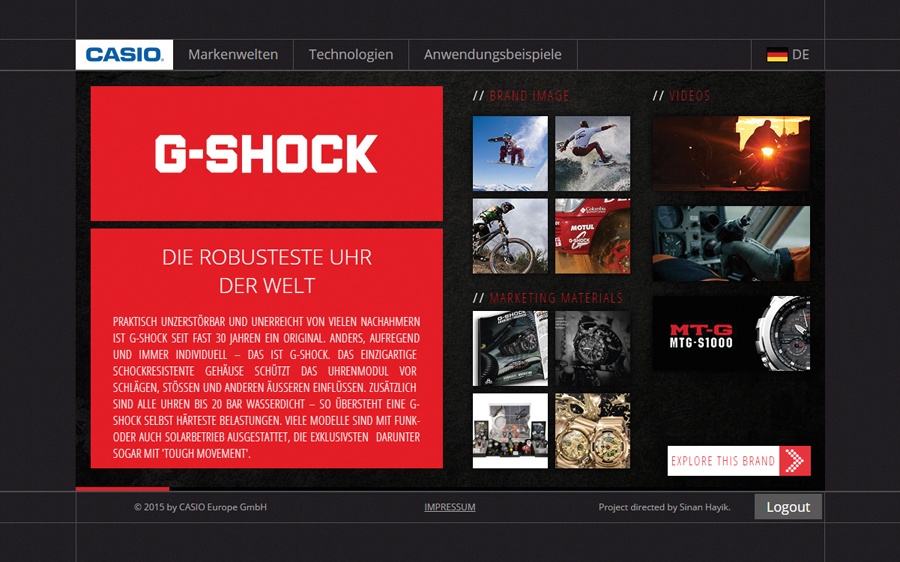The height and width of the screenshot is (562, 900).
Task: Open the Markenwelten menu
Action: pos(233,55)
